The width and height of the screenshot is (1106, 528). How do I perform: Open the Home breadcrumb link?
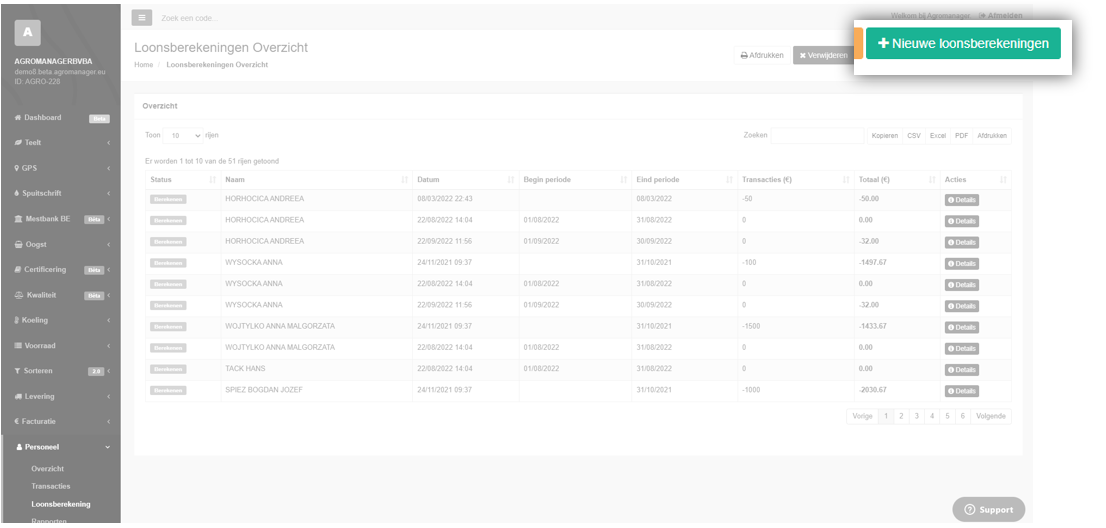143,64
